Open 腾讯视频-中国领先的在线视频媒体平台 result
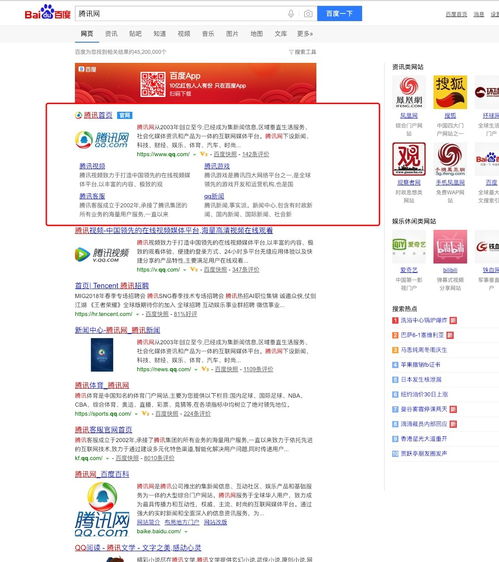Image resolution: width=499 pixels, height=562 pixels. 174,230
